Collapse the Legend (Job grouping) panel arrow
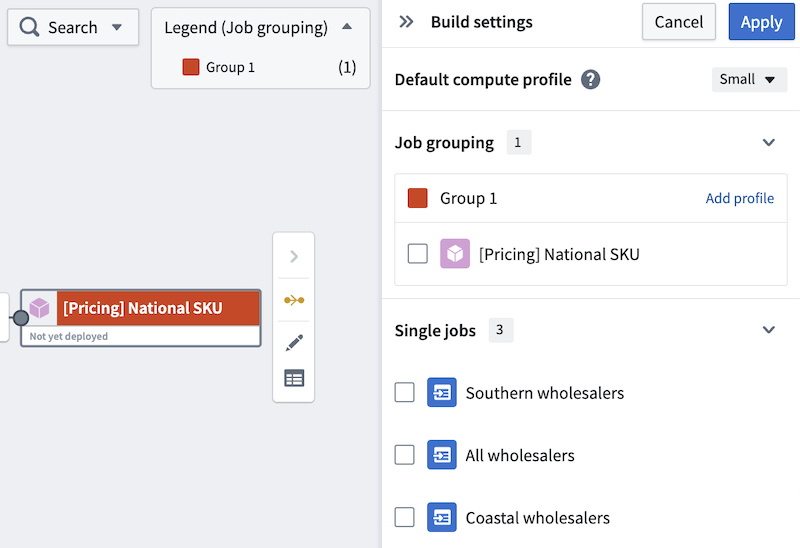The image size is (800, 548). point(347,27)
